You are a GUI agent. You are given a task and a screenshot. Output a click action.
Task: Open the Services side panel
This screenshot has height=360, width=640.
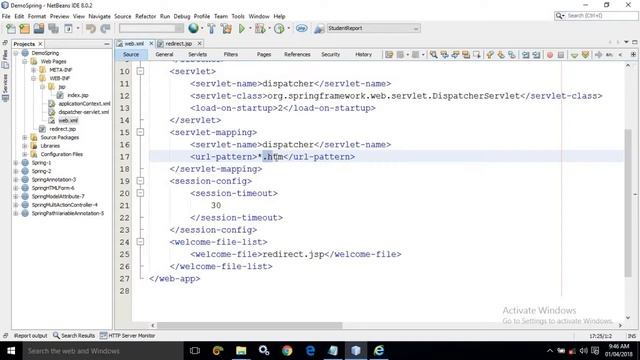point(5,87)
